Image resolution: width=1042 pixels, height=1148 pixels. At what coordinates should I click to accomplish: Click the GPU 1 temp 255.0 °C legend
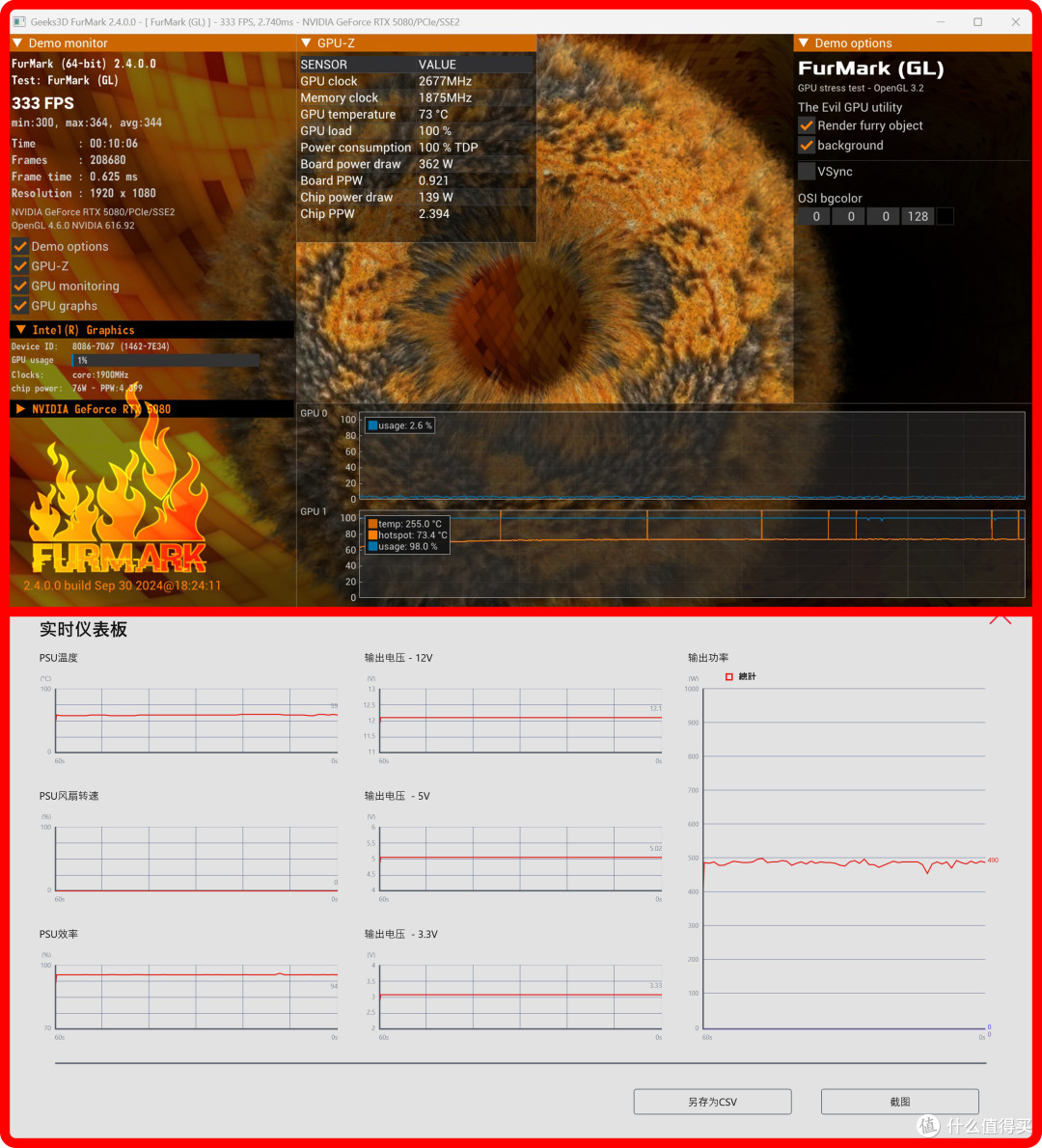(x=405, y=524)
